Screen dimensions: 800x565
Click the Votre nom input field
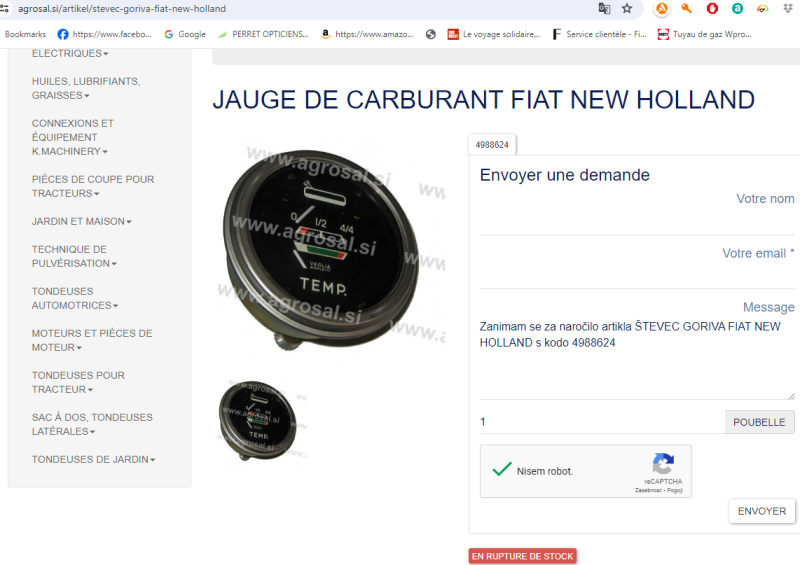637,222
